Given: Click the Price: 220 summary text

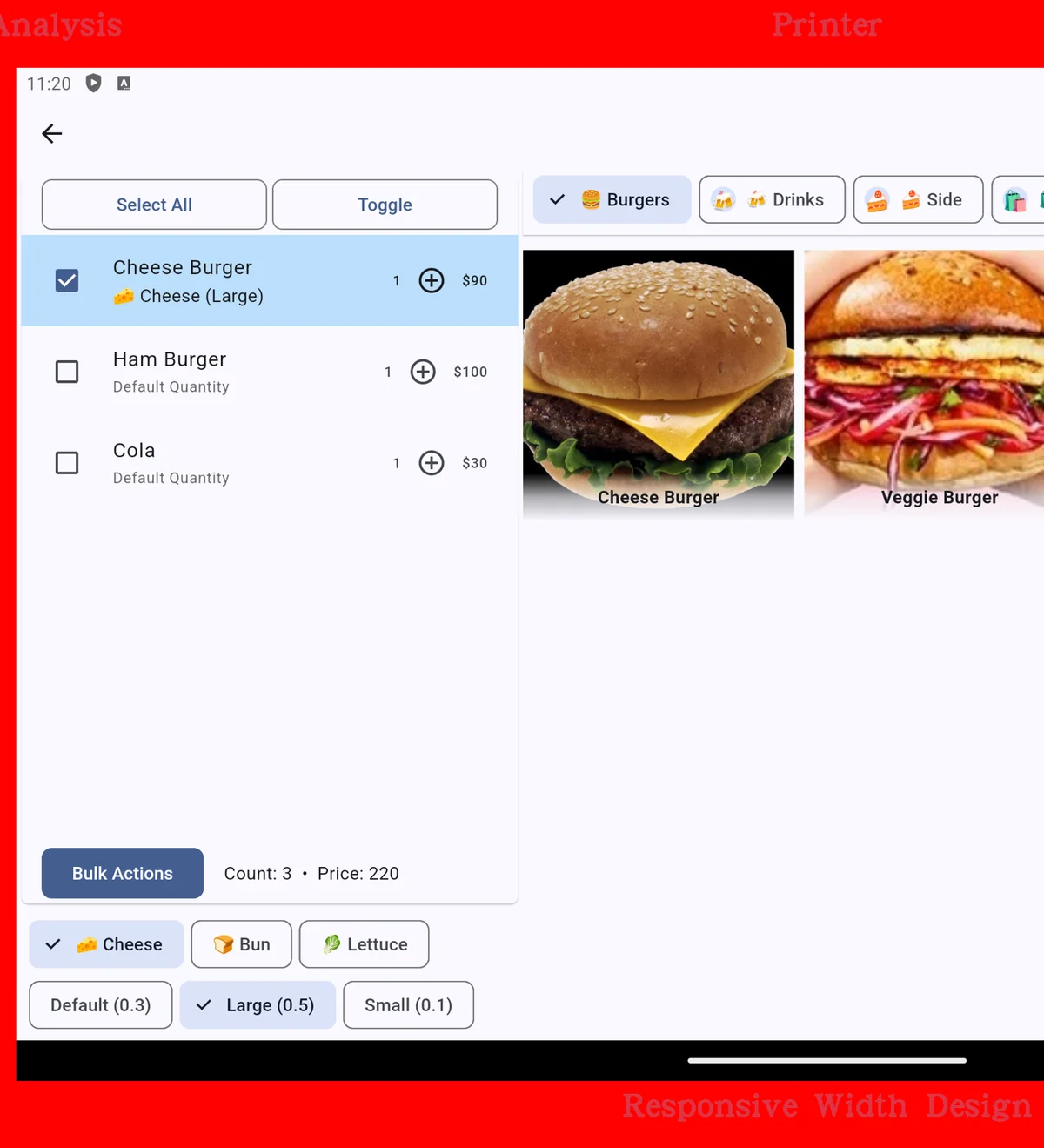Looking at the screenshot, I should pyautogui.click(x=358, y=874).
